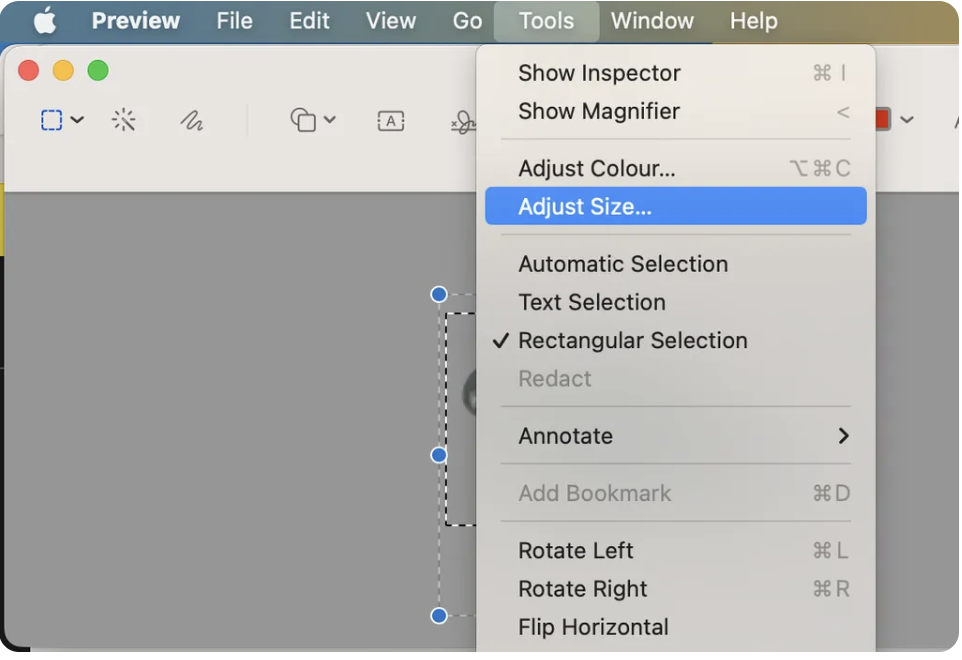Open the selection handle at bottom of selection
This screenshot has height=660, width=962.
438,616
